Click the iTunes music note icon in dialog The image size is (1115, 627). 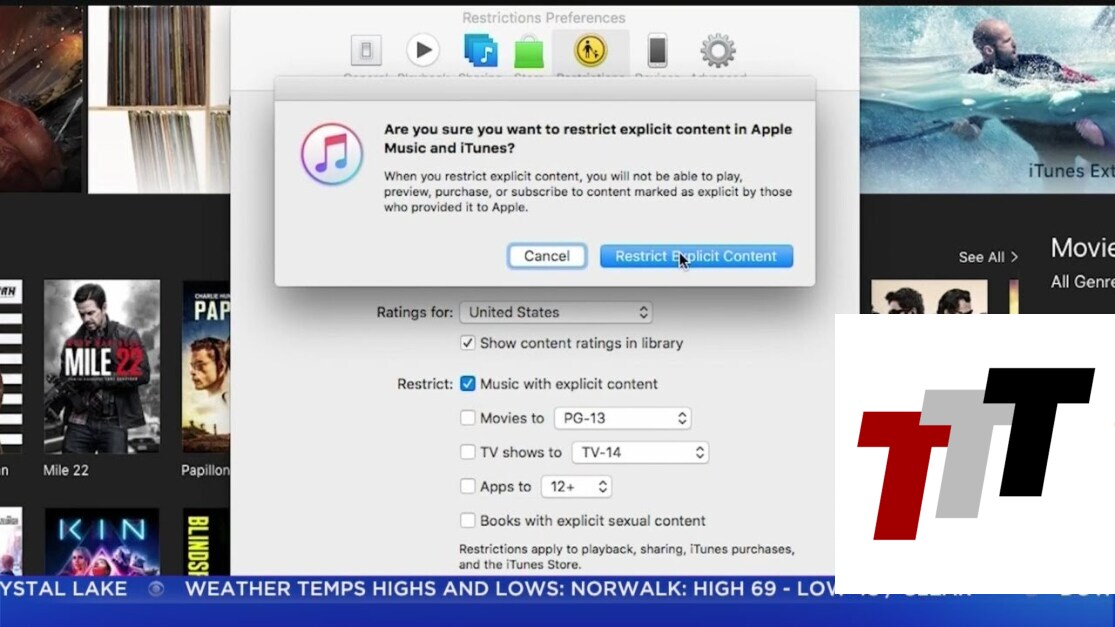[x=332, y=154]
